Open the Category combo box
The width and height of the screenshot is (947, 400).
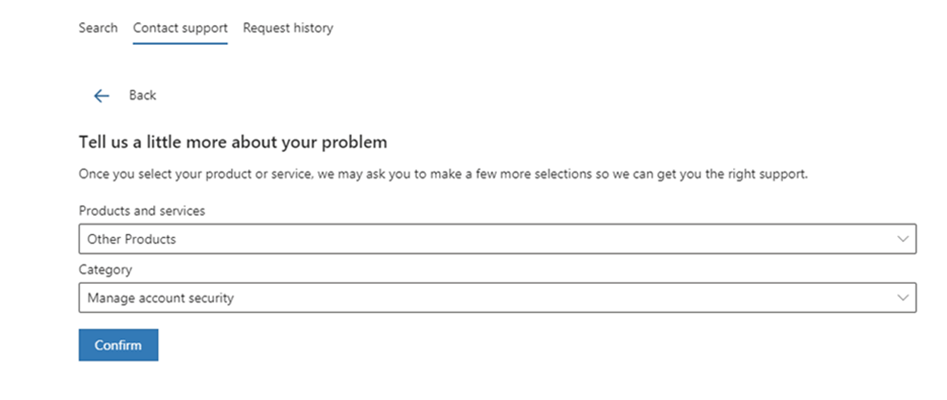[x=498, y=297]
